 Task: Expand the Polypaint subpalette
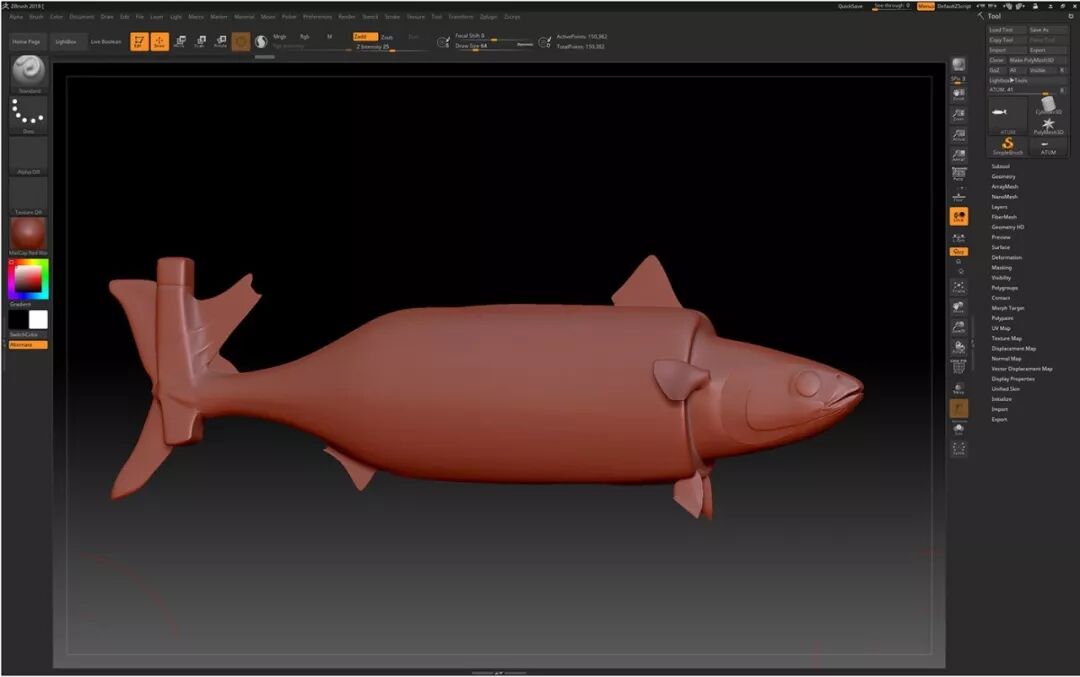[x=1002, y=318]
